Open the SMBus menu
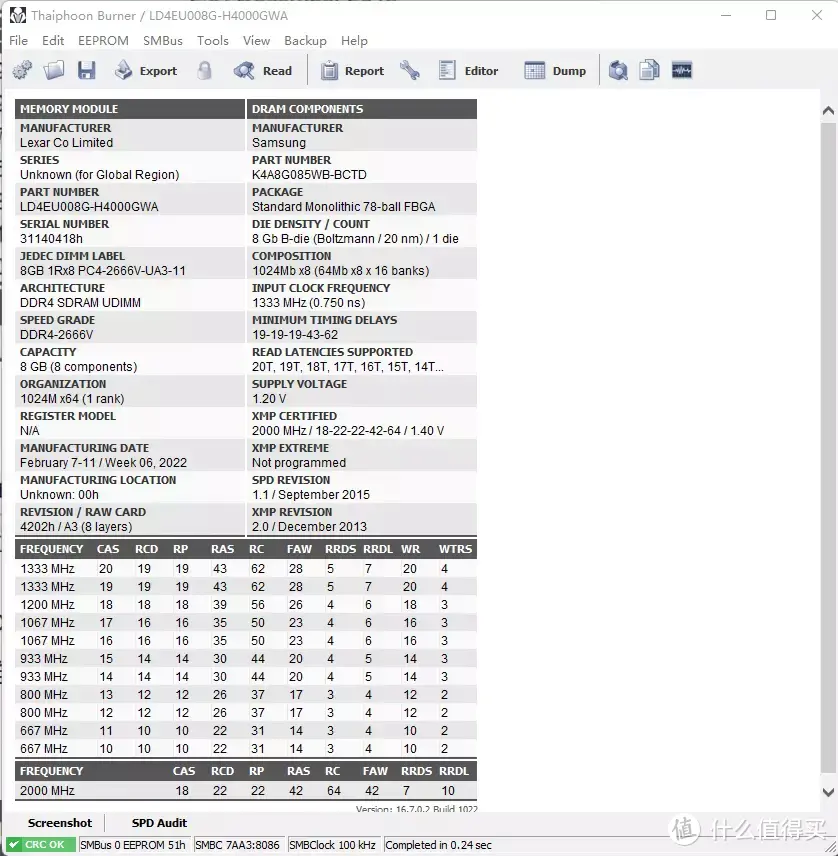 click(x=163, y=41)
